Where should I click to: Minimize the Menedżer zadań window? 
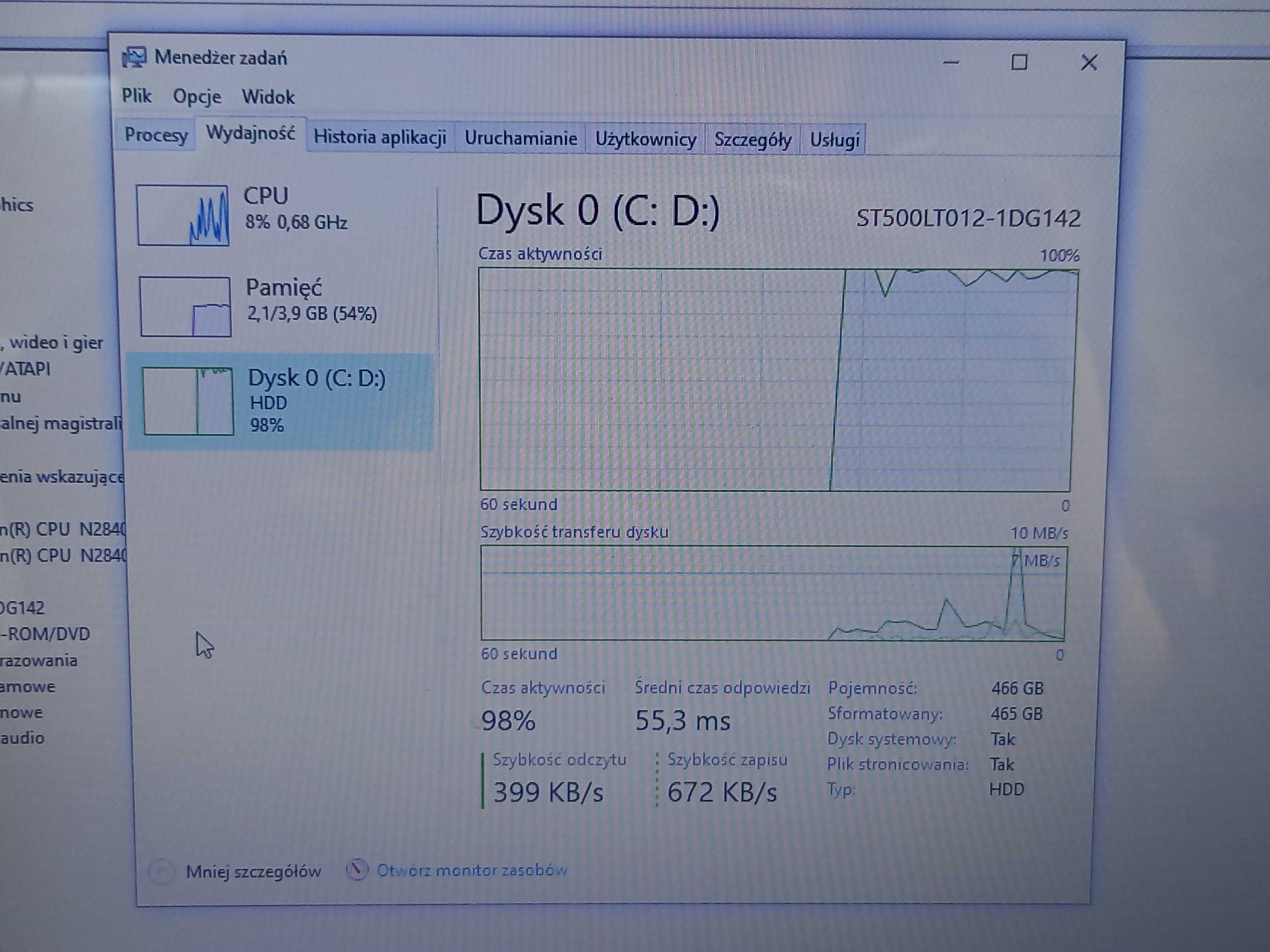click(x=951, y=62)
